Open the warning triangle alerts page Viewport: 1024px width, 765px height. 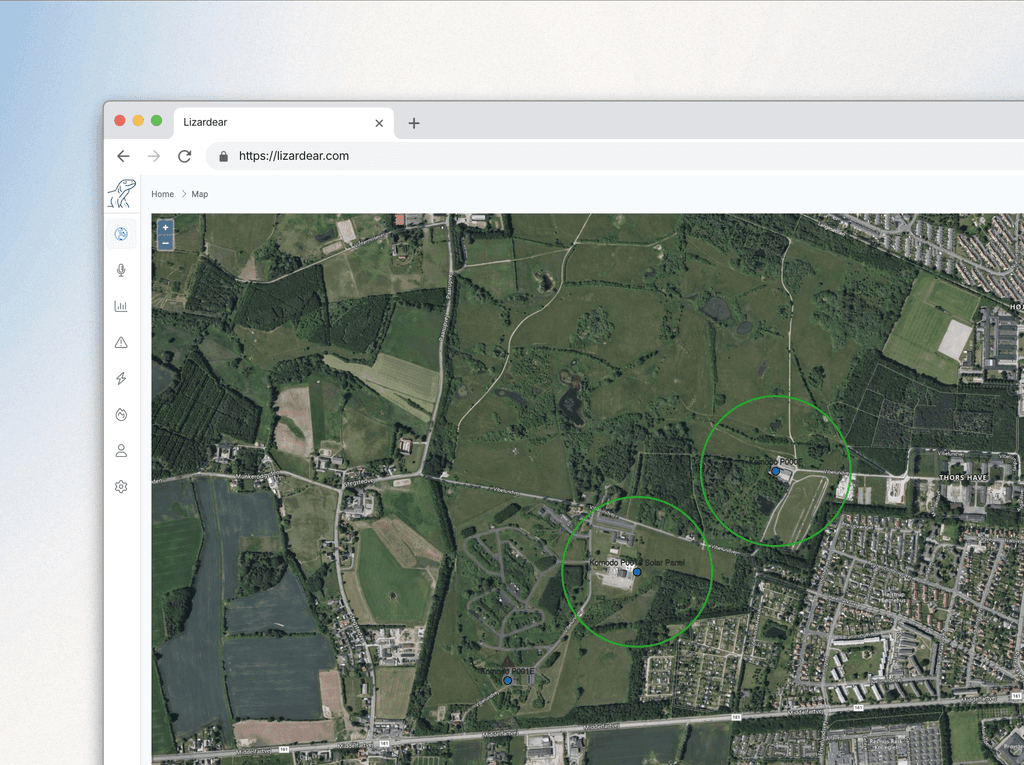121,343
